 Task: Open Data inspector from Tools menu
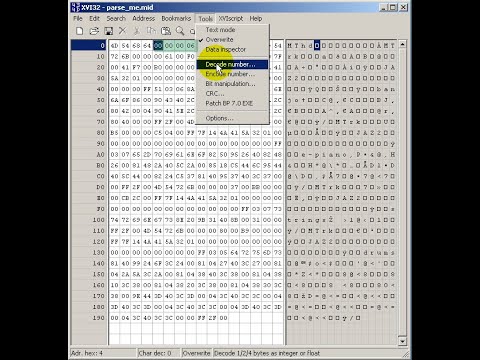tap(232, 49)
